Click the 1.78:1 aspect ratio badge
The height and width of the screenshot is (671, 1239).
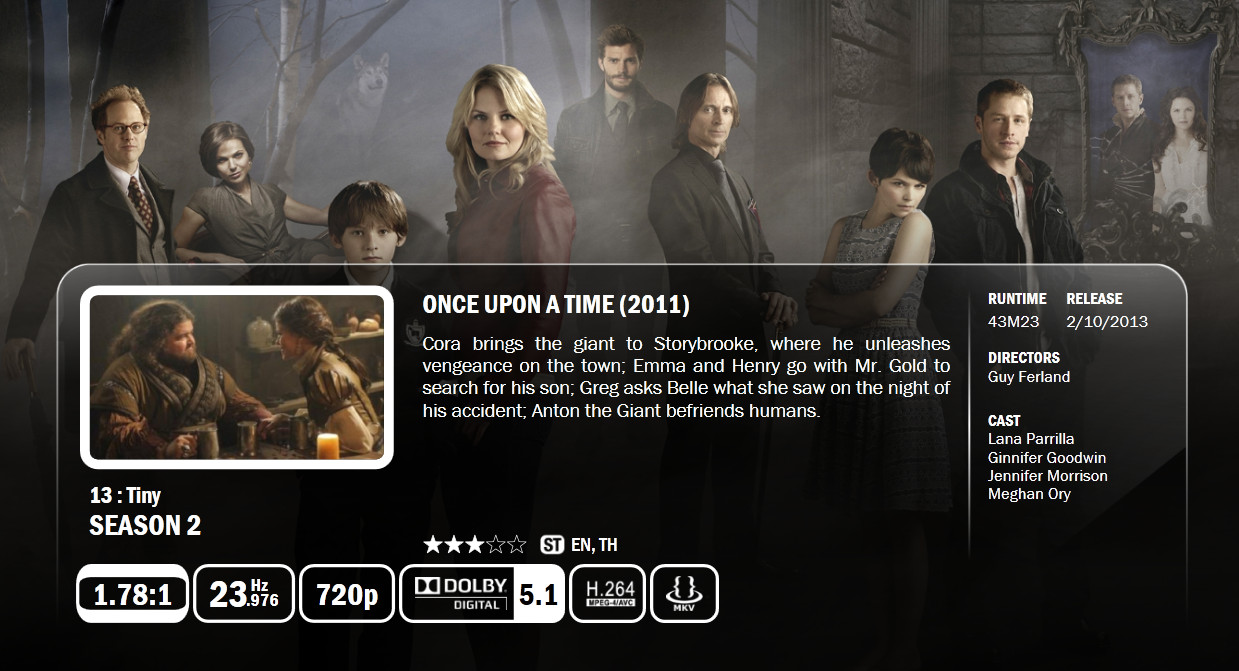132,594
